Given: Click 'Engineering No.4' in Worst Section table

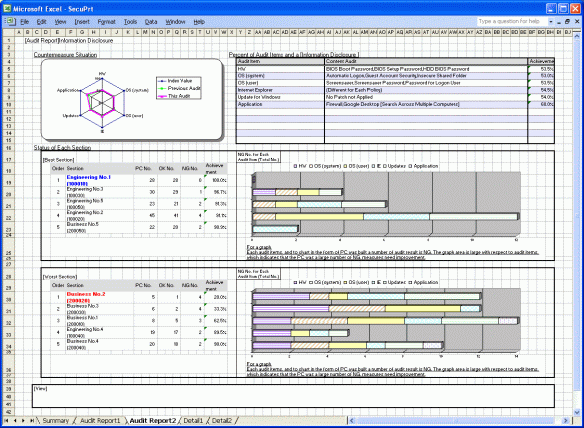Looking at the screenshot, I should [x=85, y=329].
